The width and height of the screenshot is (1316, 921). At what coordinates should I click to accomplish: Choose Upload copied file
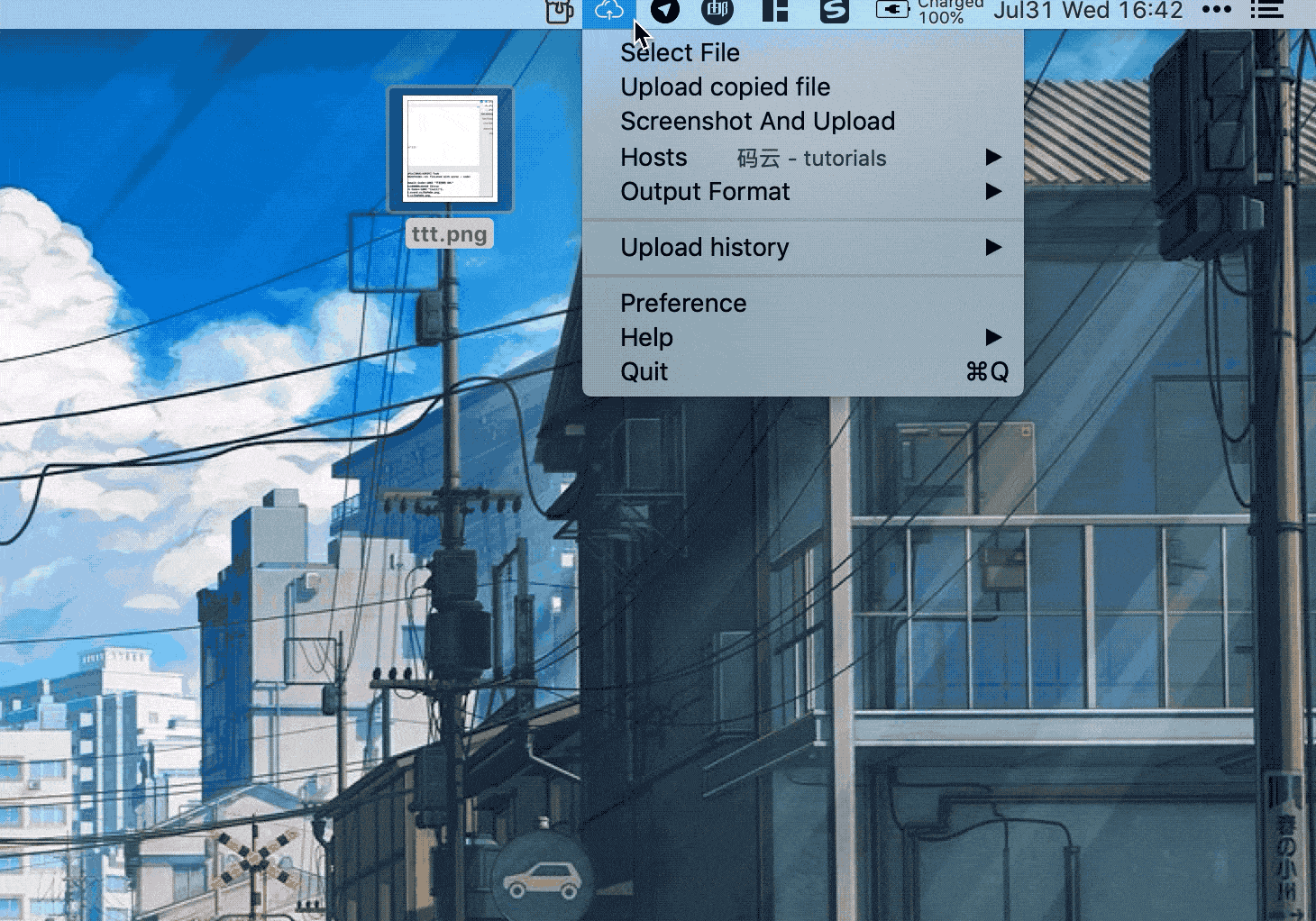click(803, 87)
